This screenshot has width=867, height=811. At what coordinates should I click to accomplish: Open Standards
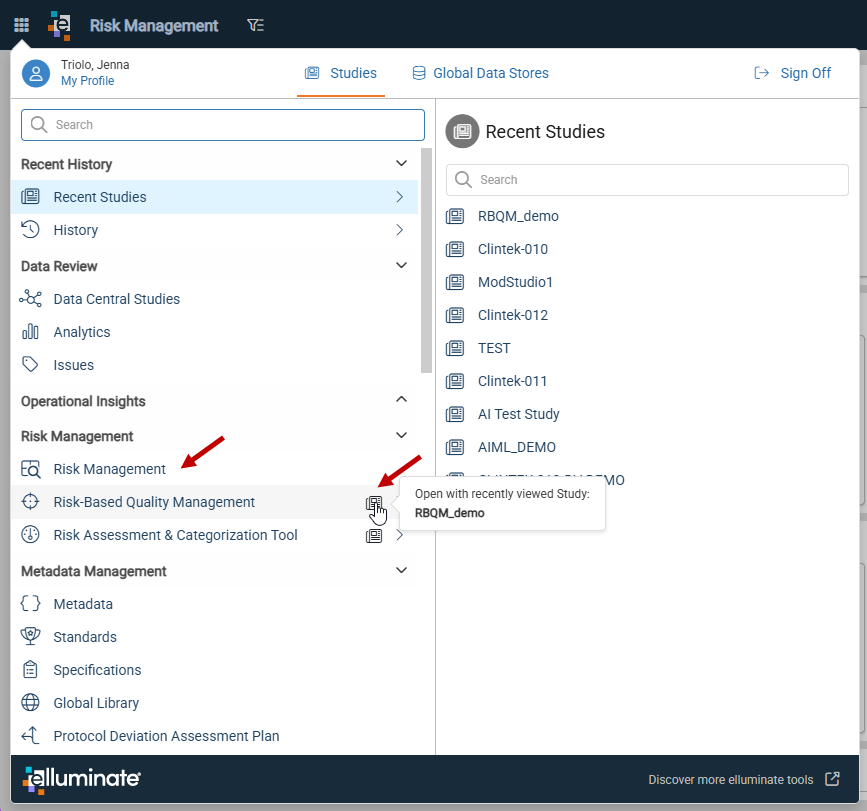pyautogui.click(x=85, y=637)
